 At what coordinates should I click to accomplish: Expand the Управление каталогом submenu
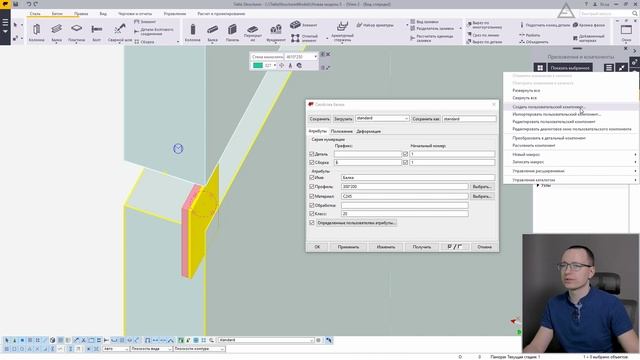pyautogui.click(x=571, y=180)
